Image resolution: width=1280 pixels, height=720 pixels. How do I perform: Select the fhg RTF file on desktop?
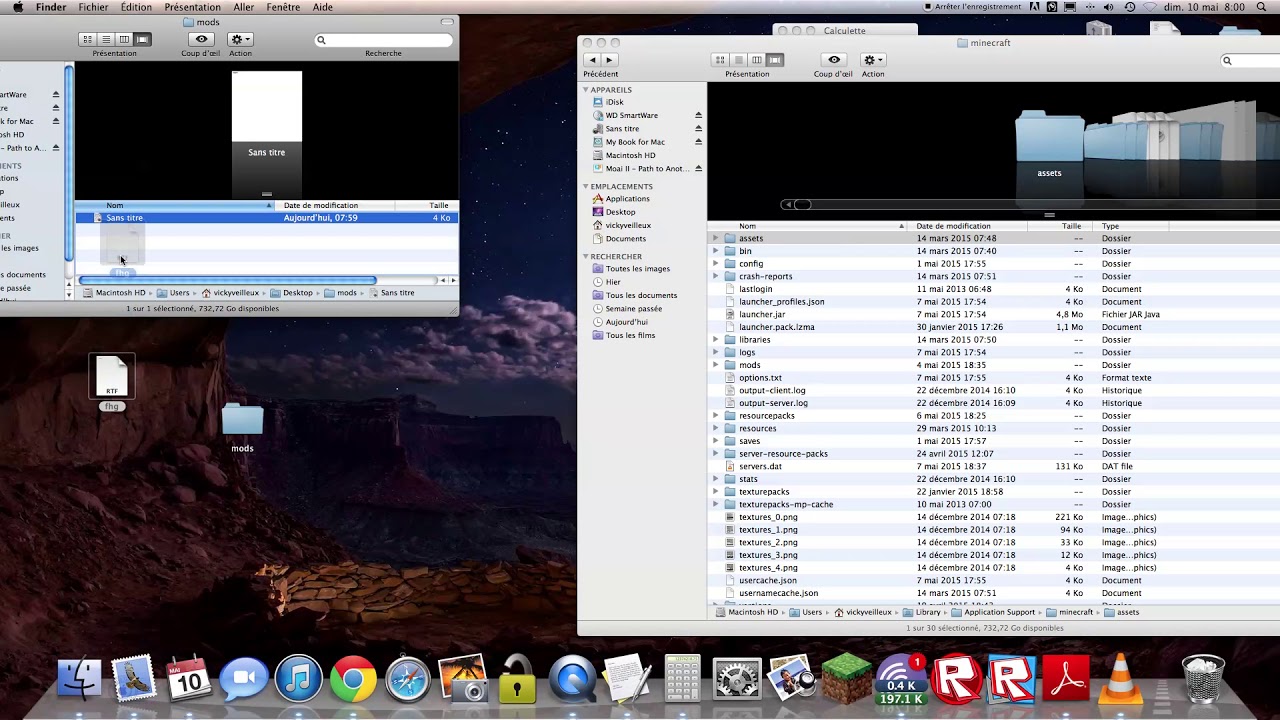coord(112,382)
